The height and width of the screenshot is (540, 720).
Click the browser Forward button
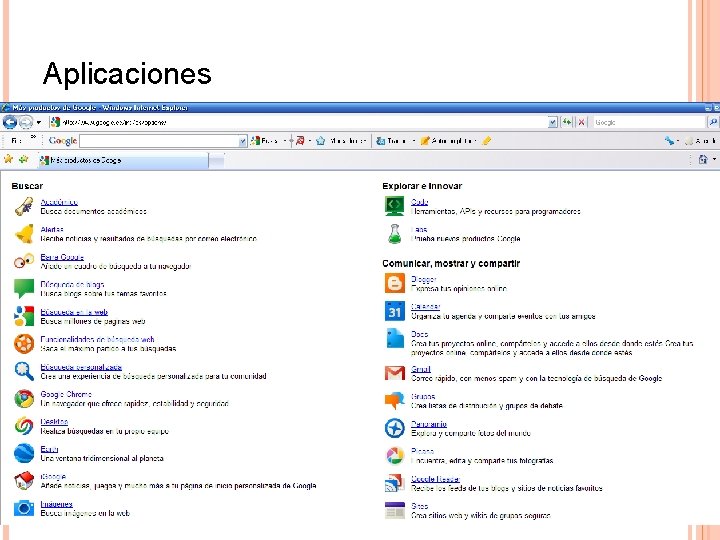[x=26, y=122]
